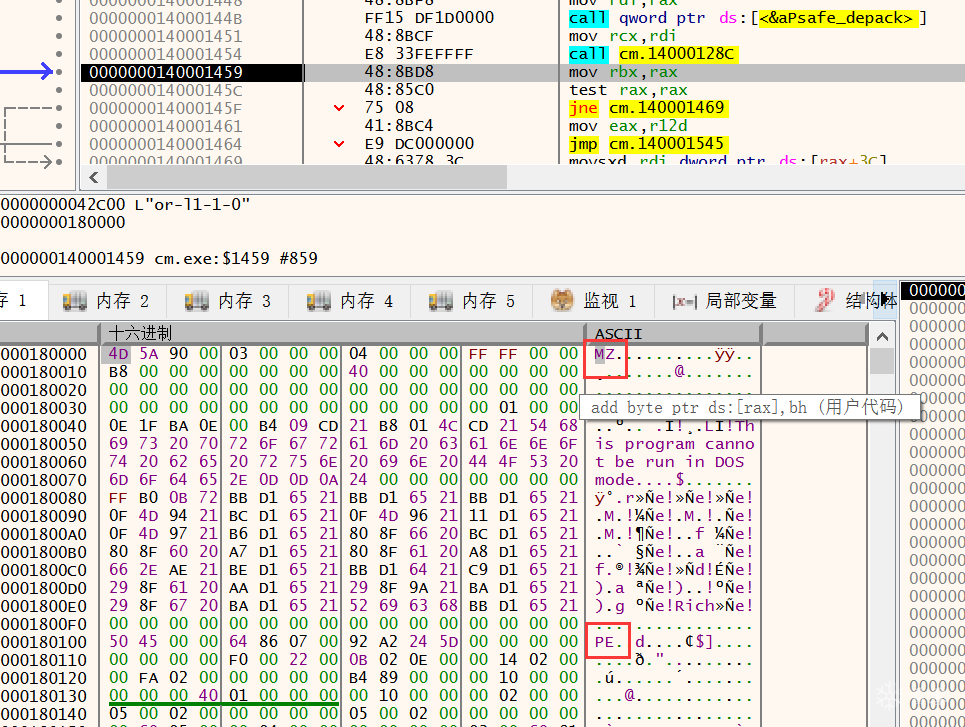Click opcode bytes '48:85C0'
The height and width of the screenshot is (727, 965).
[399, 90]
